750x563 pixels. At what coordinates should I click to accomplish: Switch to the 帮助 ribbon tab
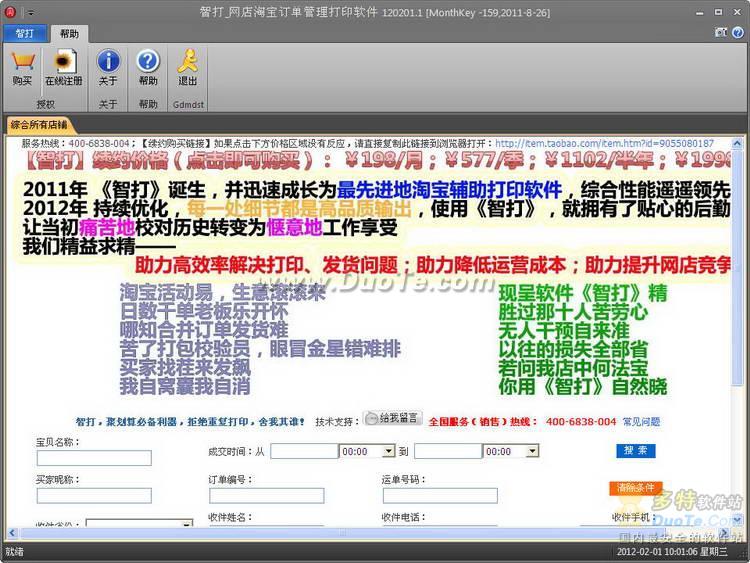pyautogui.click(x=69, y=33)
